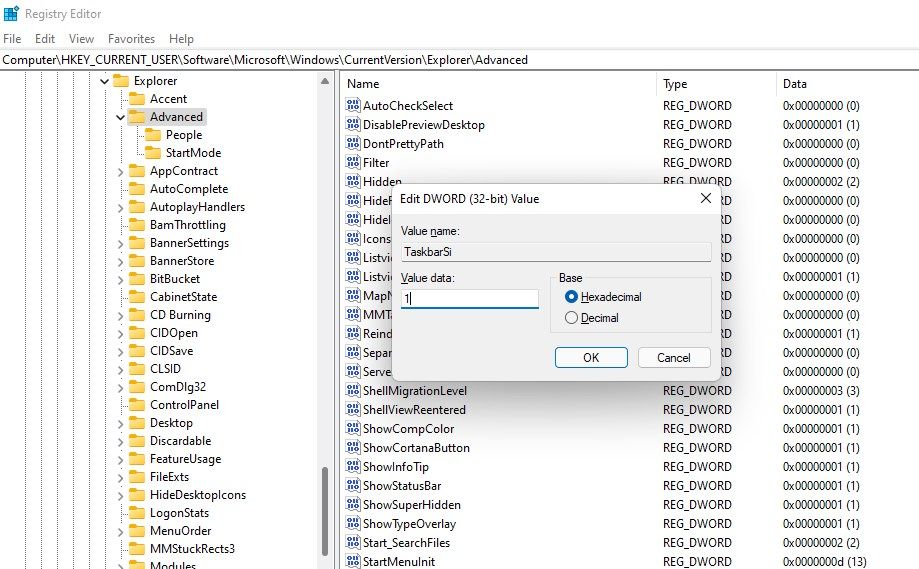
Task: Click the Accent folder icon
Action: pos(137,98)
